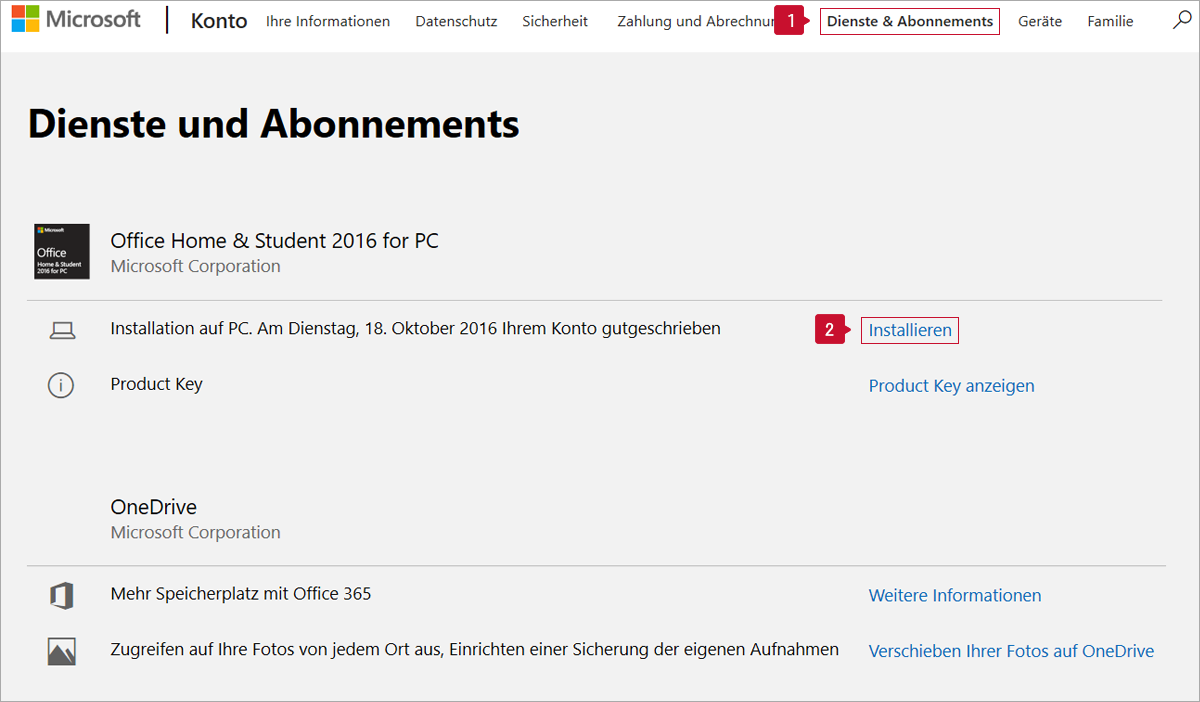Navigate to the Geräte section

point(1040,21)
